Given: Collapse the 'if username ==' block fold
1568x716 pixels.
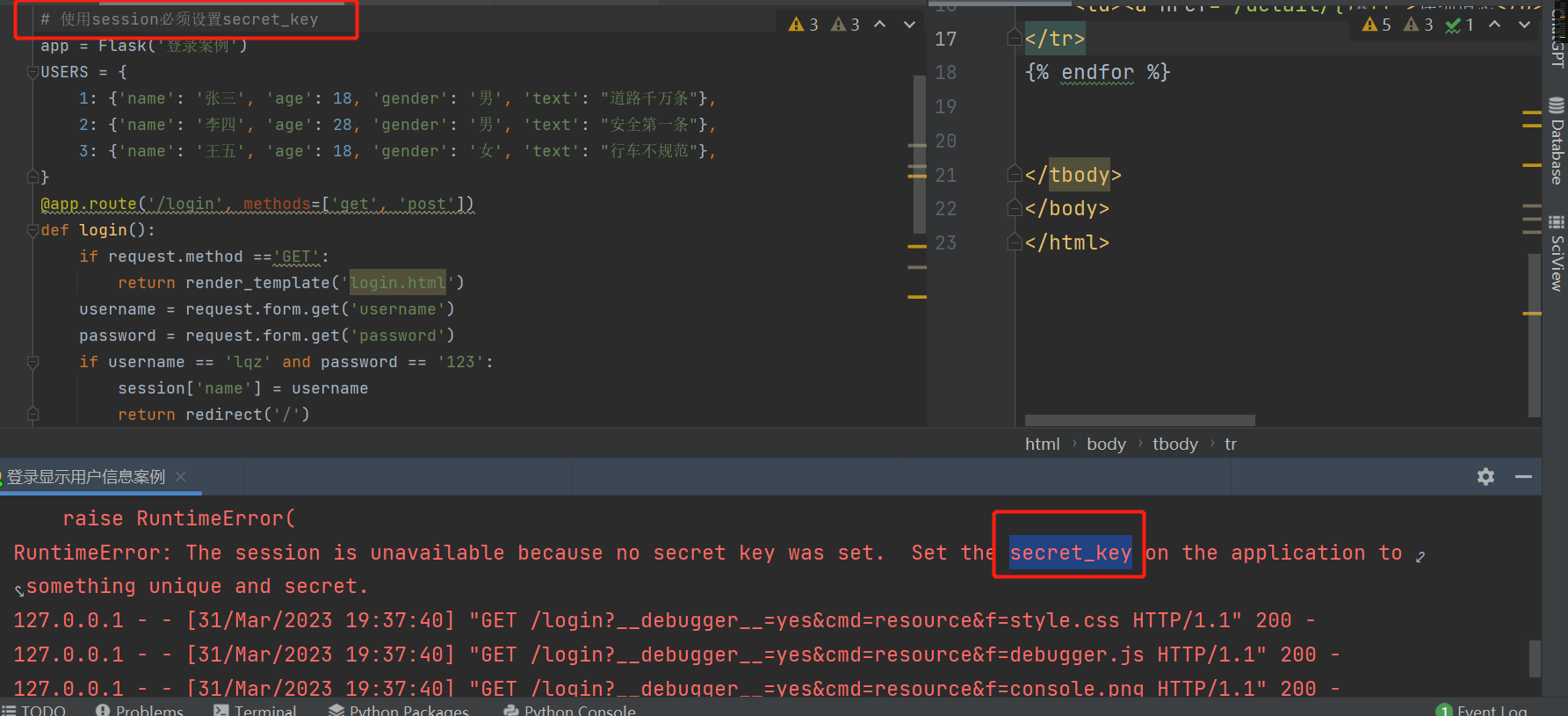Looking at the screenshot, I should pyautogui.click(x=33, y=362).
